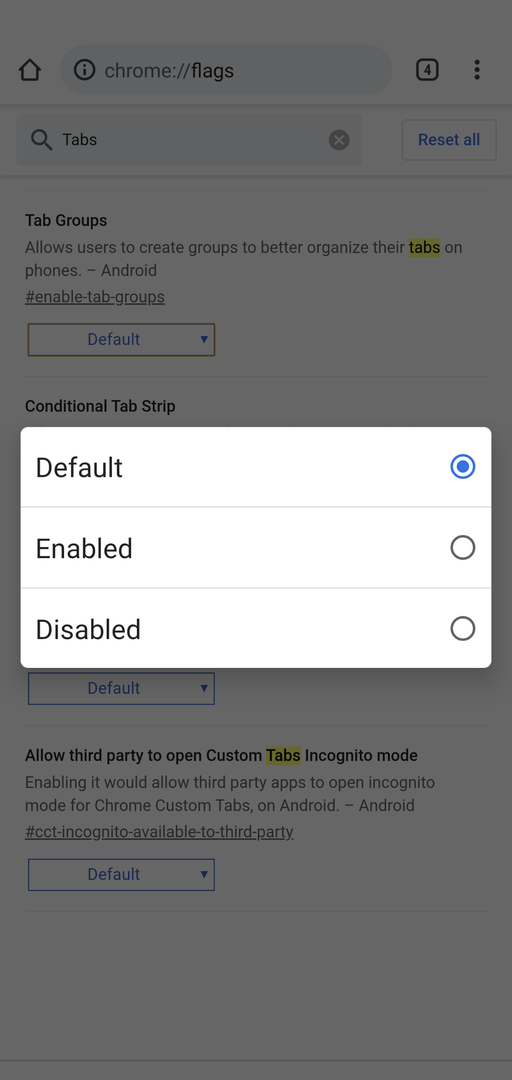Image resolution: width=512 pixels, height=1080 pixels.
Task: Tap the Chrome home icon
Action: click(x=30, y=70)
